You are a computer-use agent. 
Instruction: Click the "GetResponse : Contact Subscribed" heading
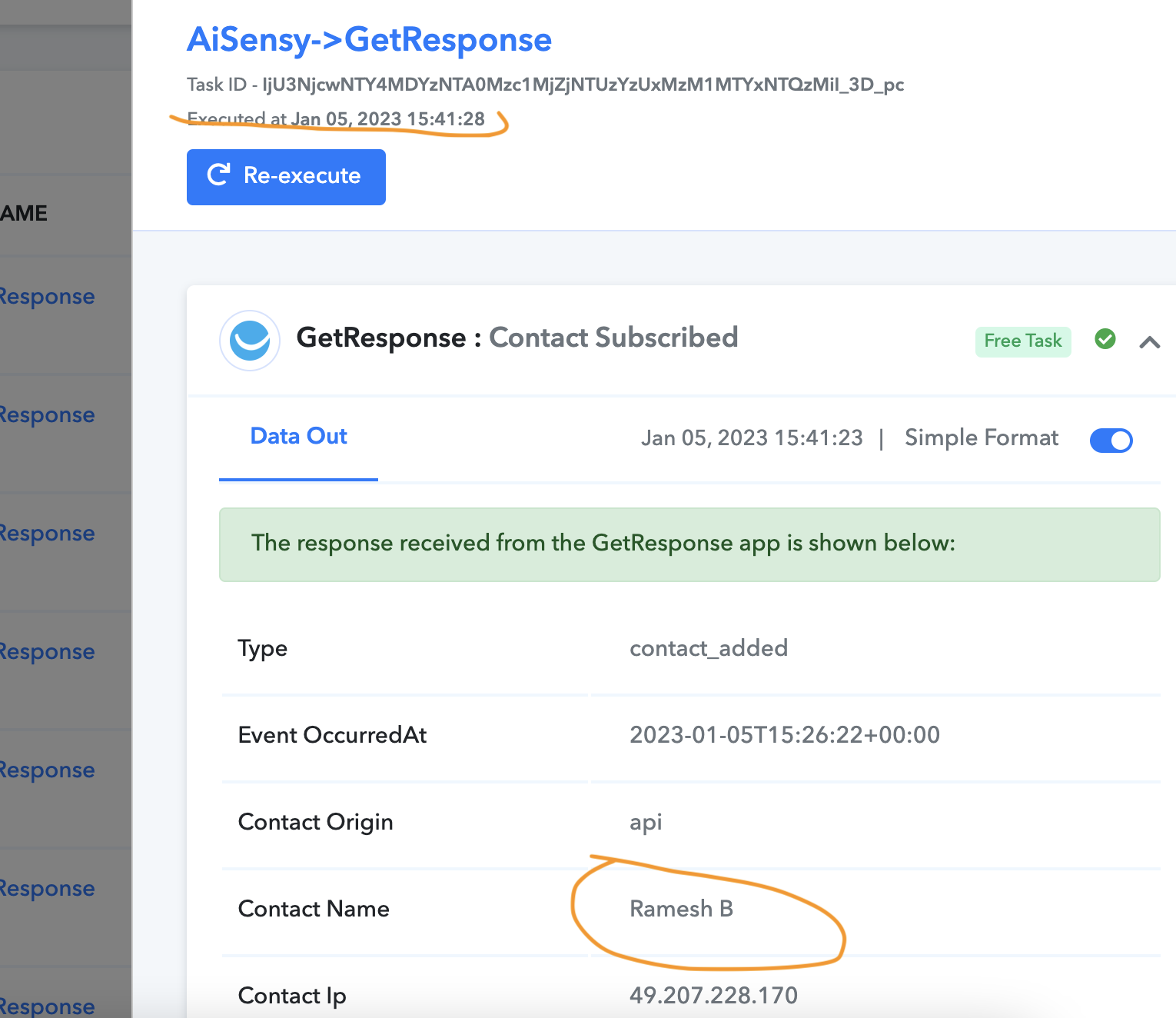tap(517, 338)
